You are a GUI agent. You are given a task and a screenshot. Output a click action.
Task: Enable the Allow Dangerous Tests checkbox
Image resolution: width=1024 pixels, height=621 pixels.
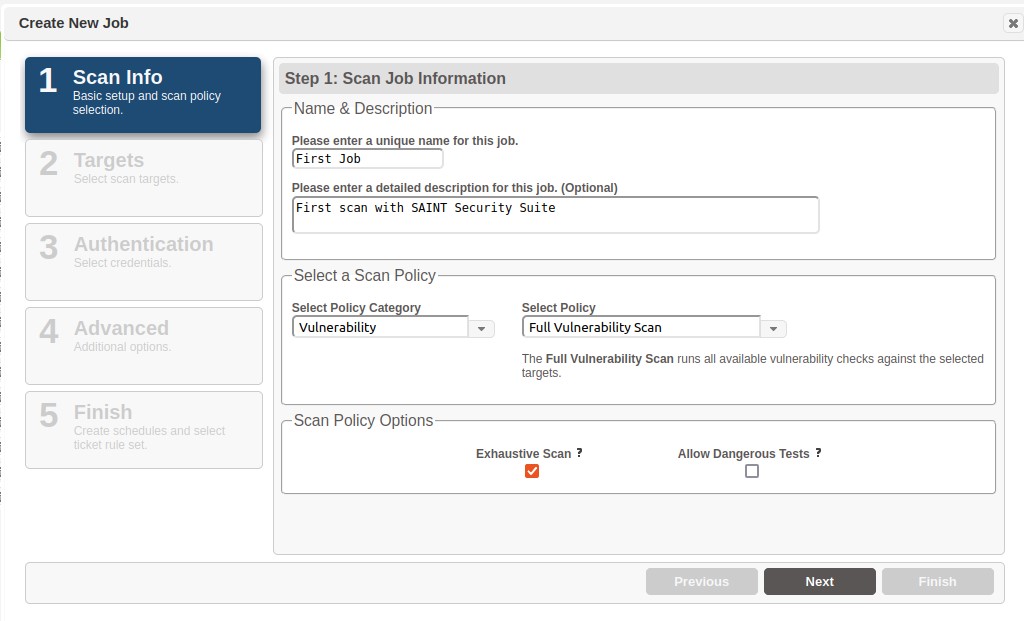coord(752,471)
